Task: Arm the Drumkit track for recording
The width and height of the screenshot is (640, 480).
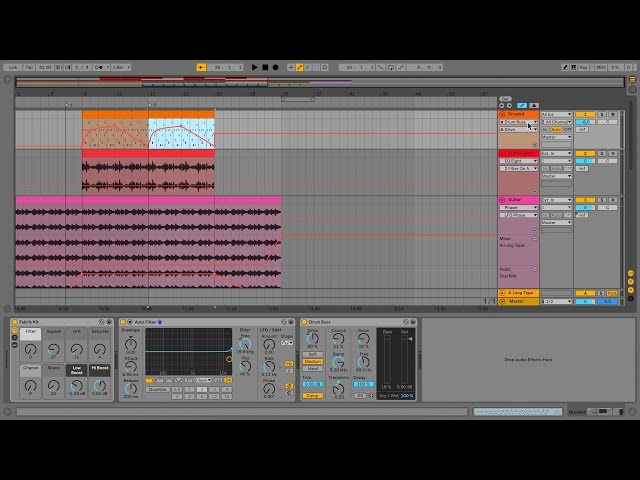Action: pyautogui.click(x=612, y=114)
